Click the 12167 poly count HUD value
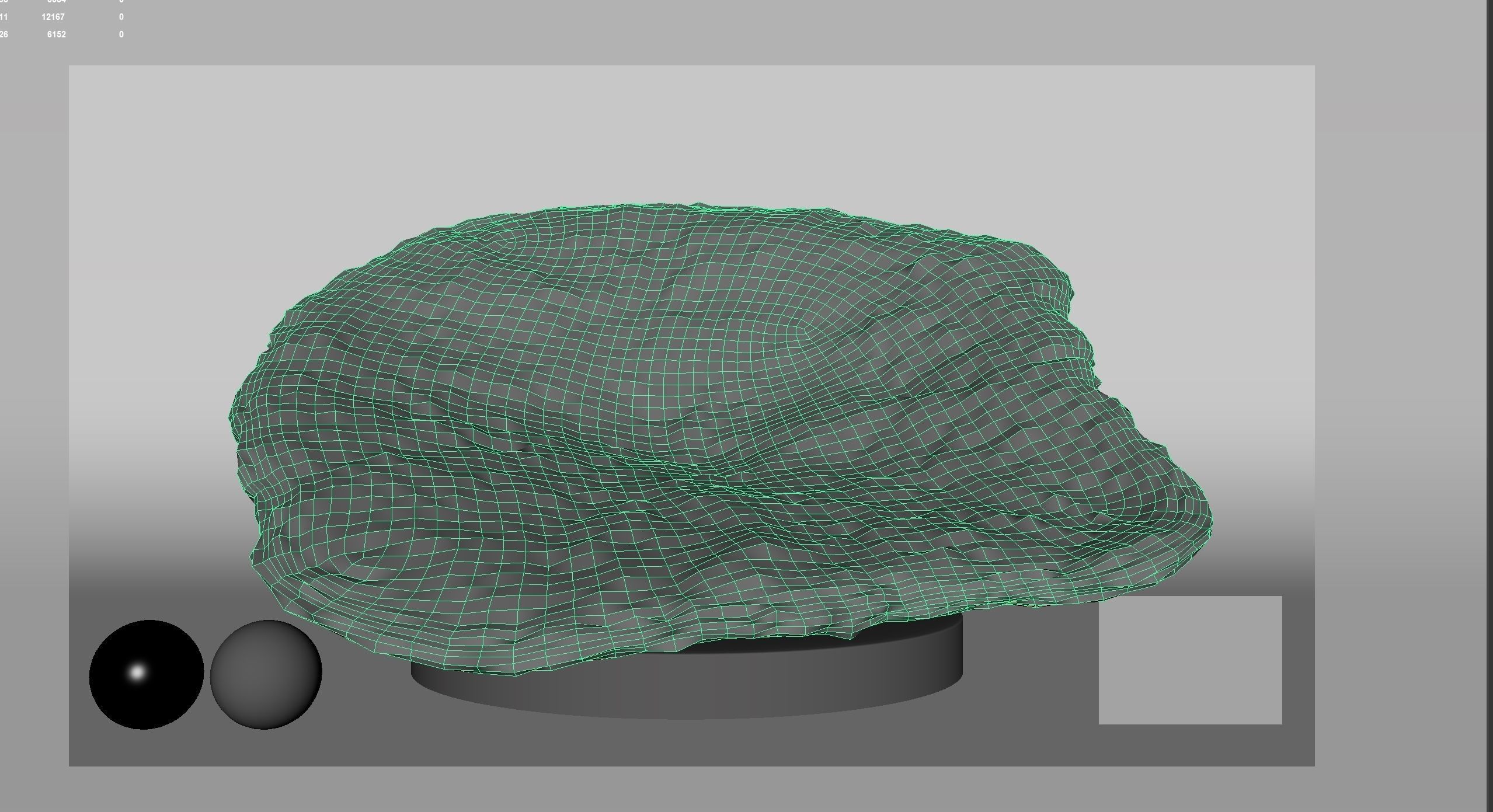1493x812 pixels. click(53, 17)
